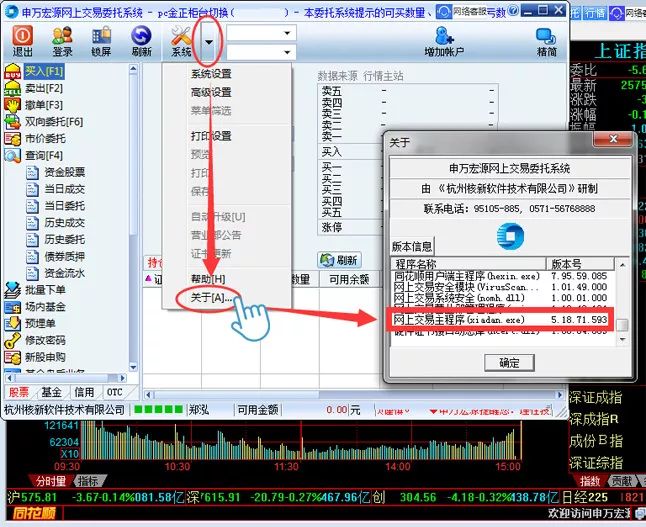Click 指数 tab in market window
The image size is (646, 527).
(590, 481)
